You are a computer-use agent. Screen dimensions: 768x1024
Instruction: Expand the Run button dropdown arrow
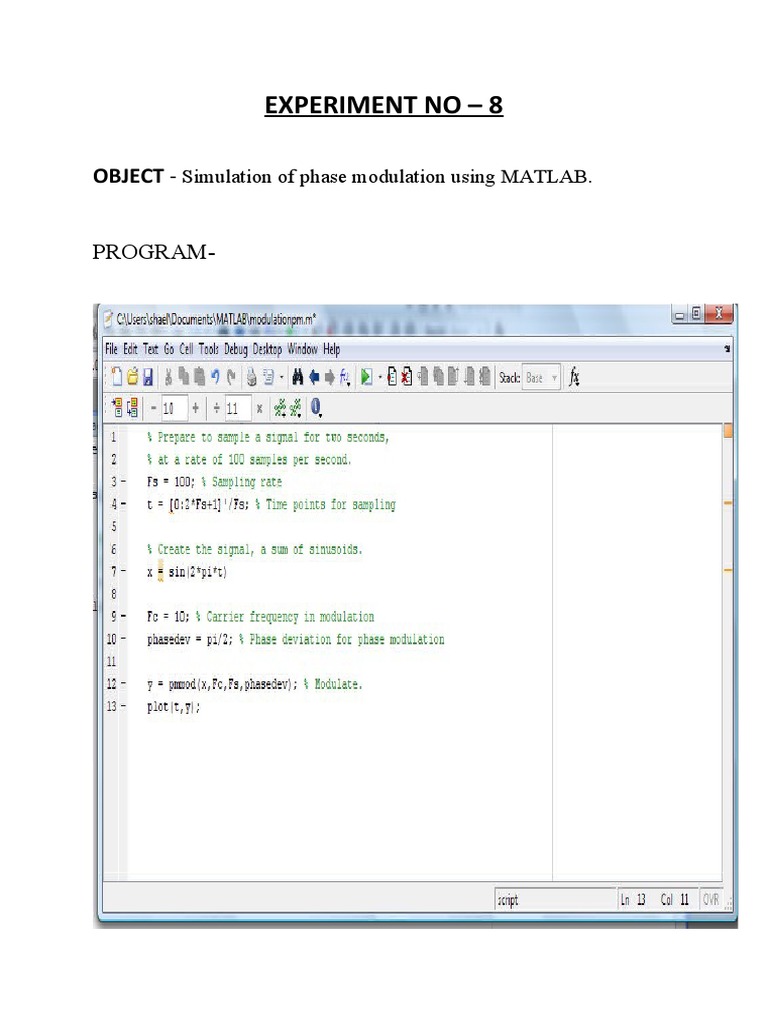(380, 377)
